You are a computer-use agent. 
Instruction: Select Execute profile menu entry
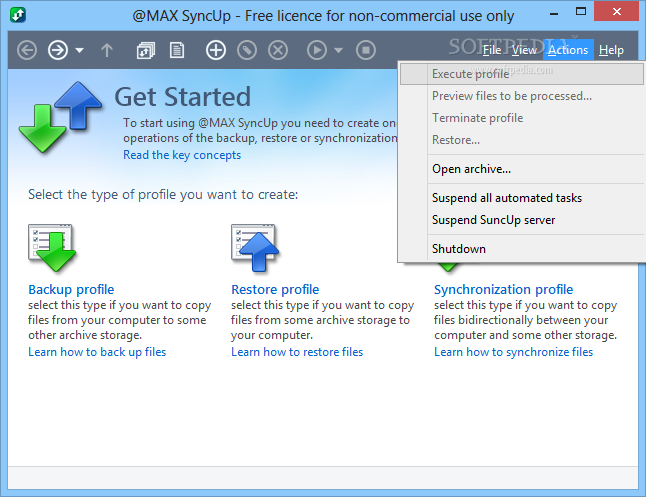pos(522,74)
